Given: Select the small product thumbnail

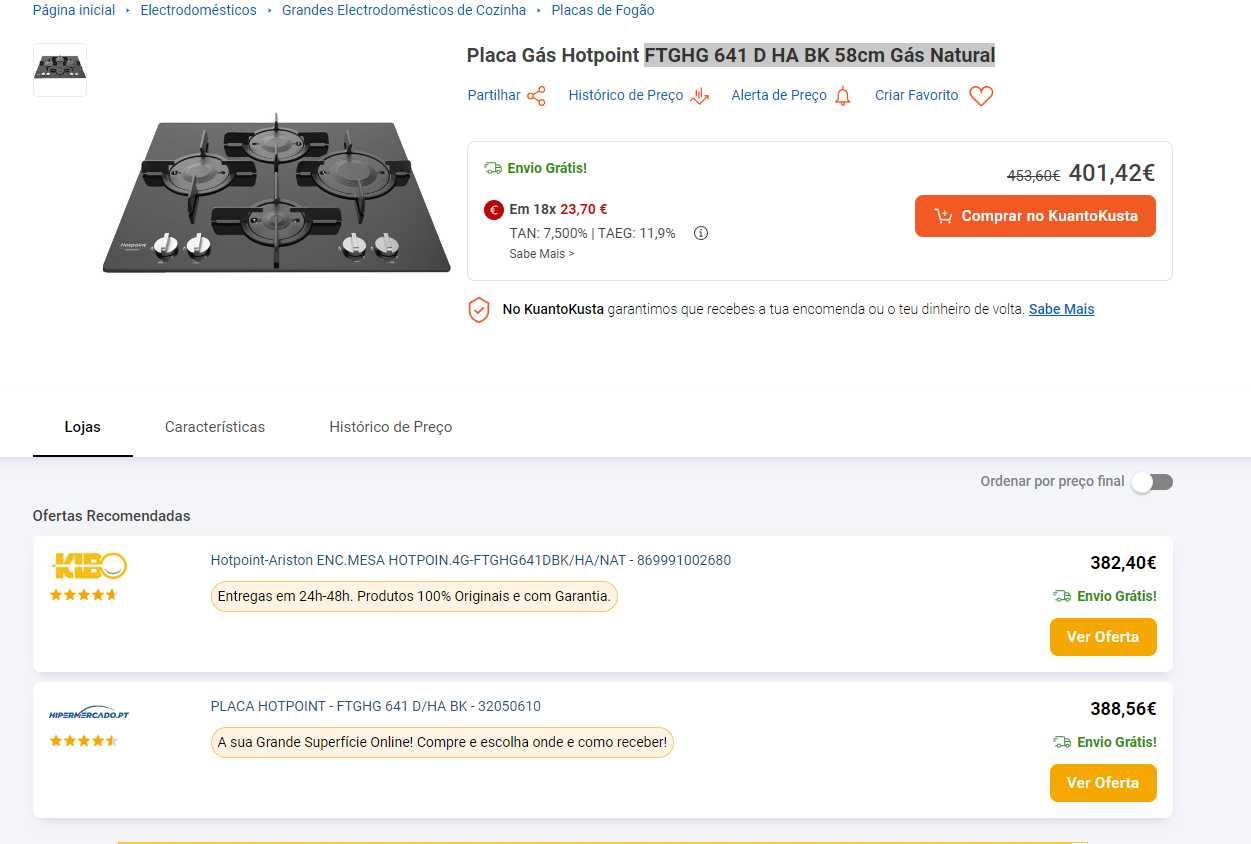Looking at the screenshot, I should [60, 70].
